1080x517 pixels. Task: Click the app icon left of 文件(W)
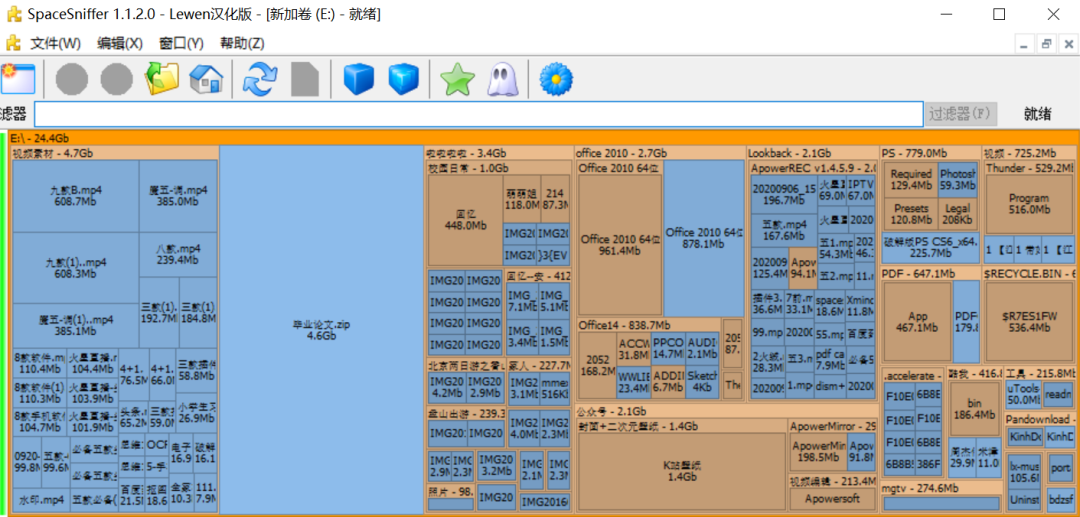tap(13, 43)
